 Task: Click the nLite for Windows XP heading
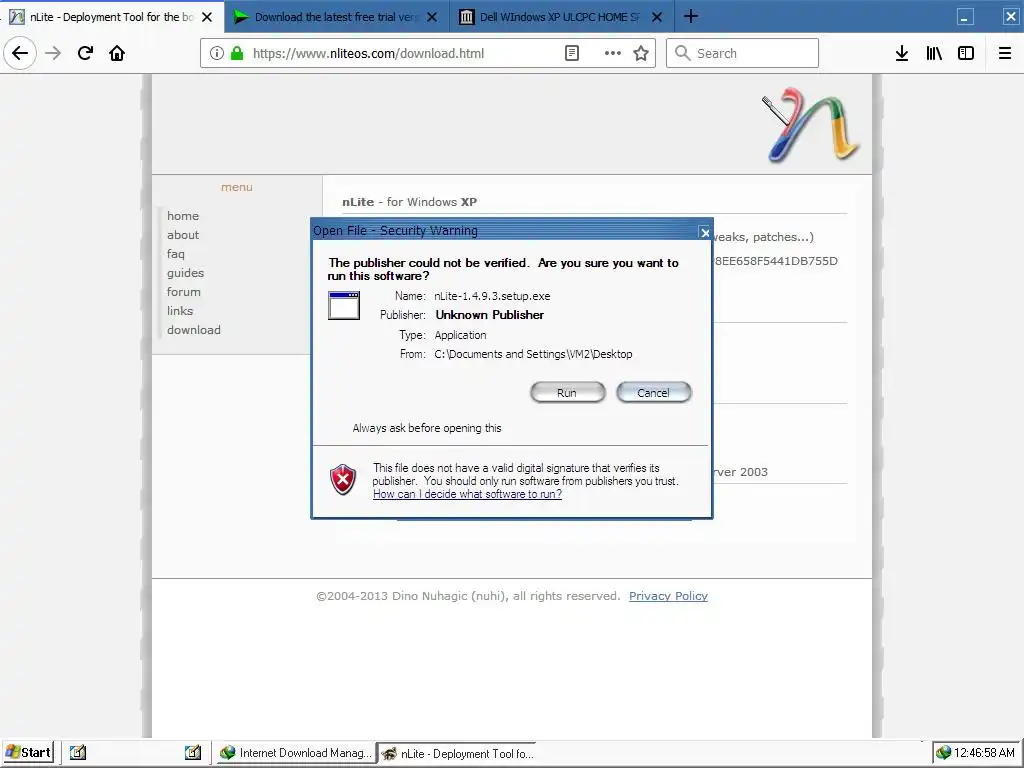pos(409,202)
